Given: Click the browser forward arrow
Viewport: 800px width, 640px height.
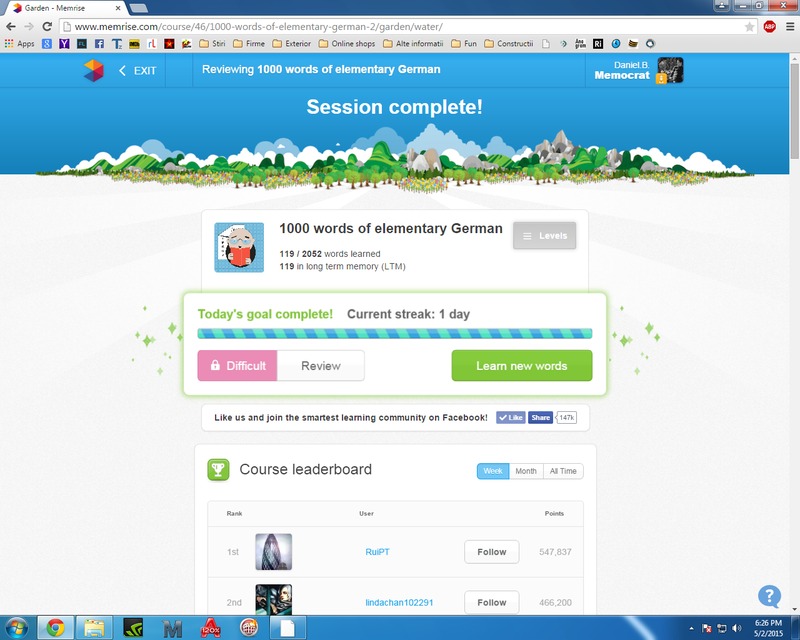Looking at the screenshot, I should click(29, 27).
